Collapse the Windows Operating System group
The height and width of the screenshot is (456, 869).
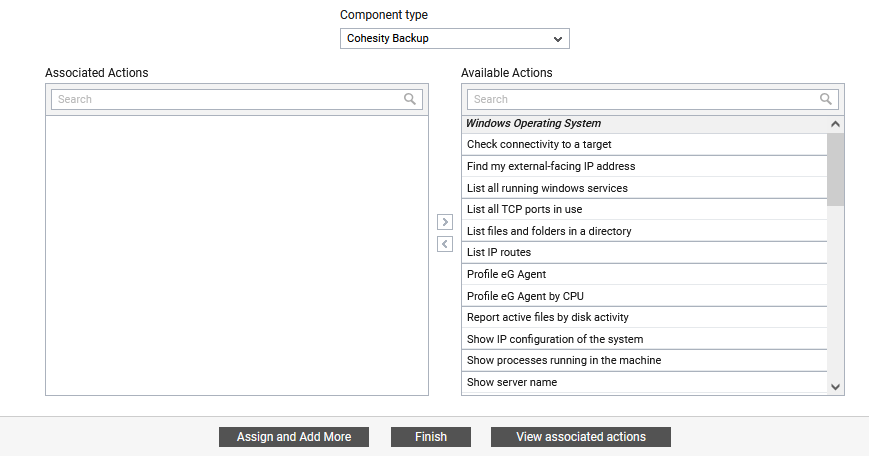point(645,124)
